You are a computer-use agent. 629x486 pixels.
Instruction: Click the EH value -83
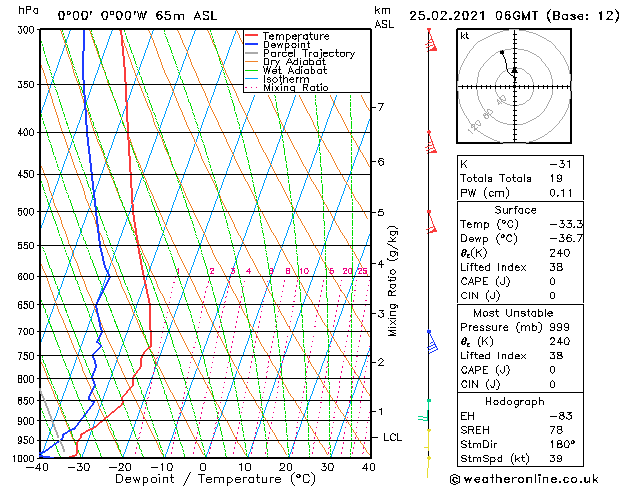tap(561, 416)
